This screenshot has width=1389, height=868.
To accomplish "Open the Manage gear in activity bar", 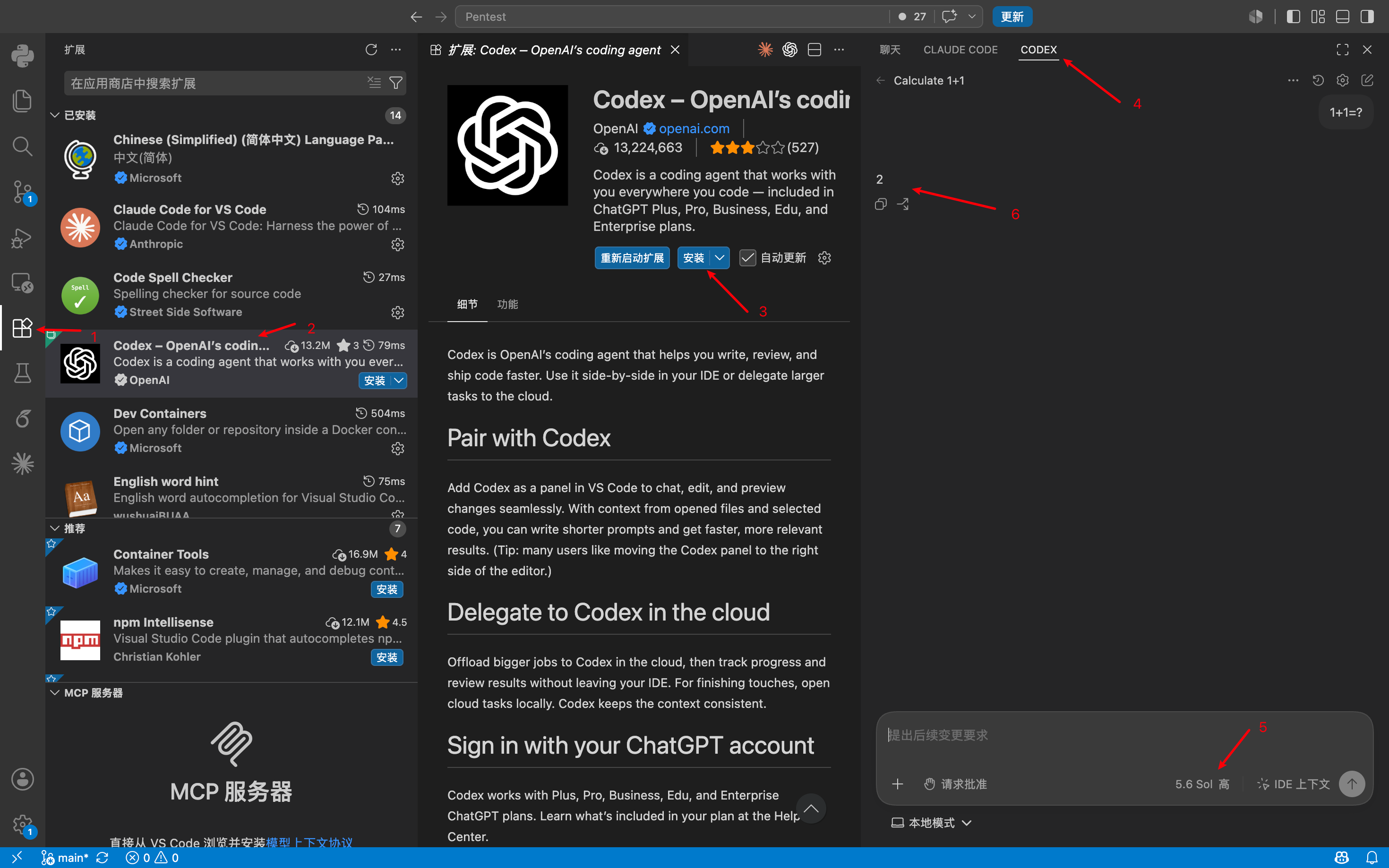I will [22, 825].
